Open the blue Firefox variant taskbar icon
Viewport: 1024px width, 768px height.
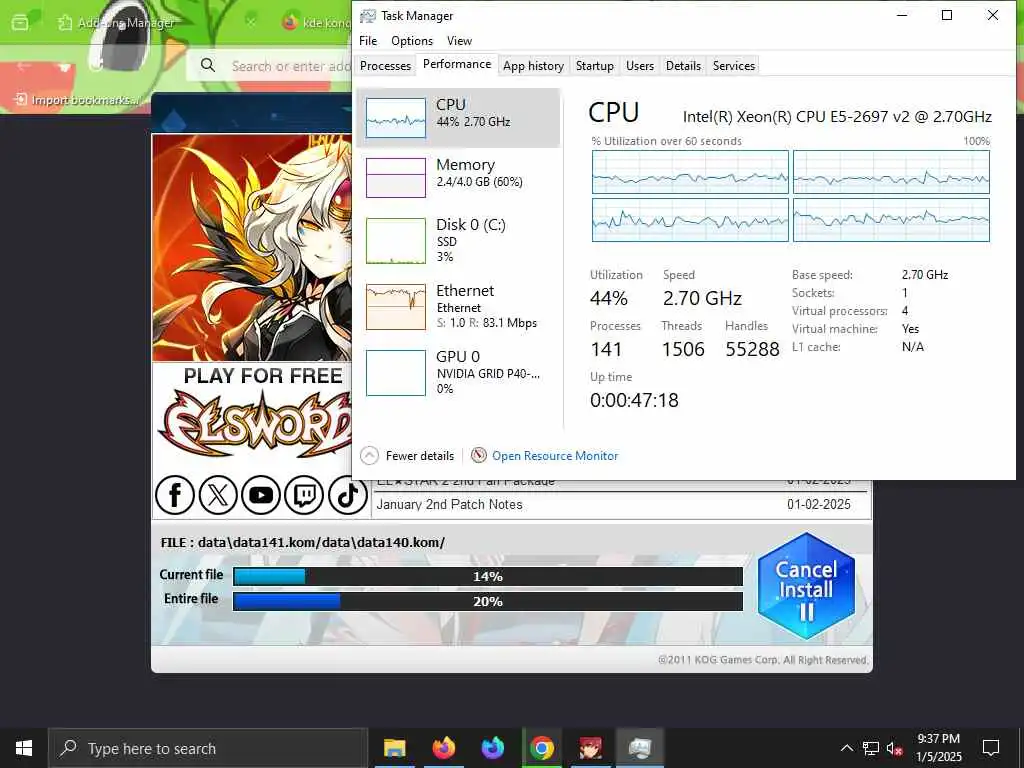coord(492,748)
